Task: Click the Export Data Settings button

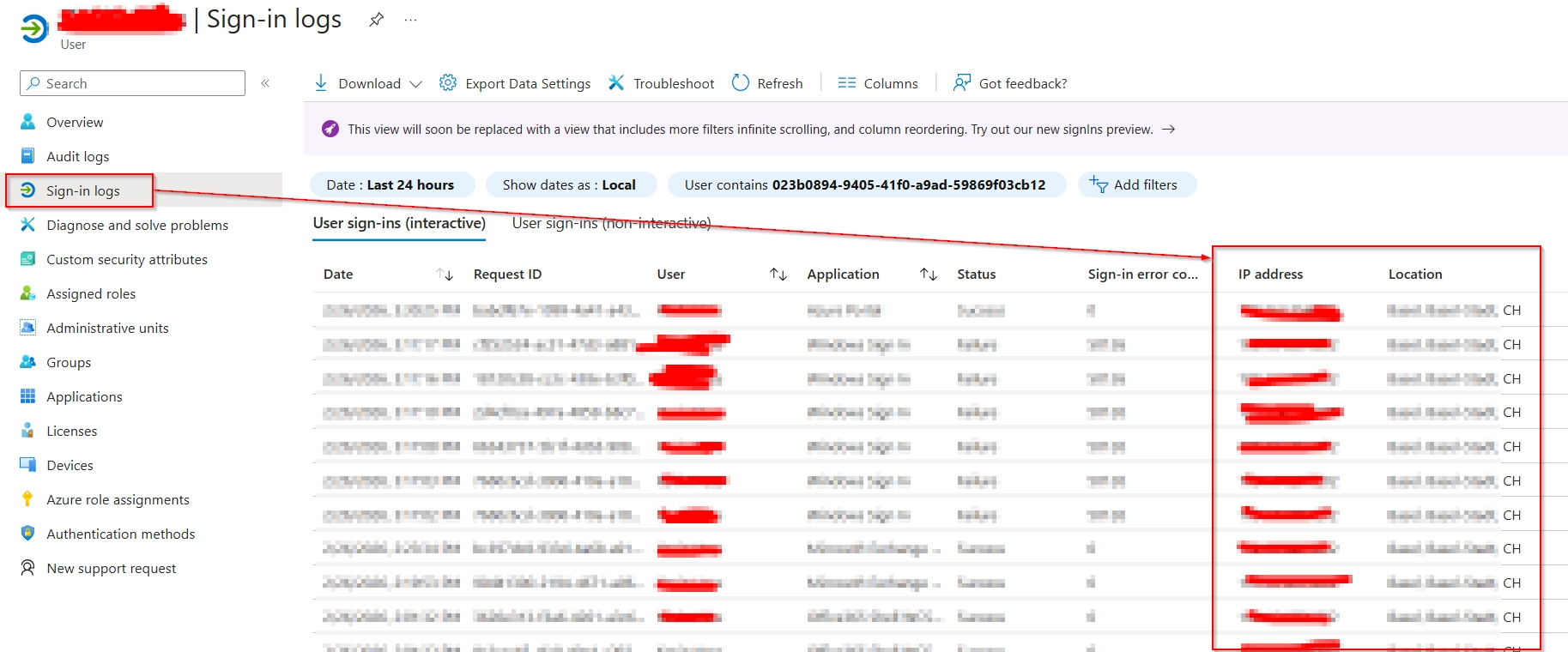Action: [x=515, y=83]
